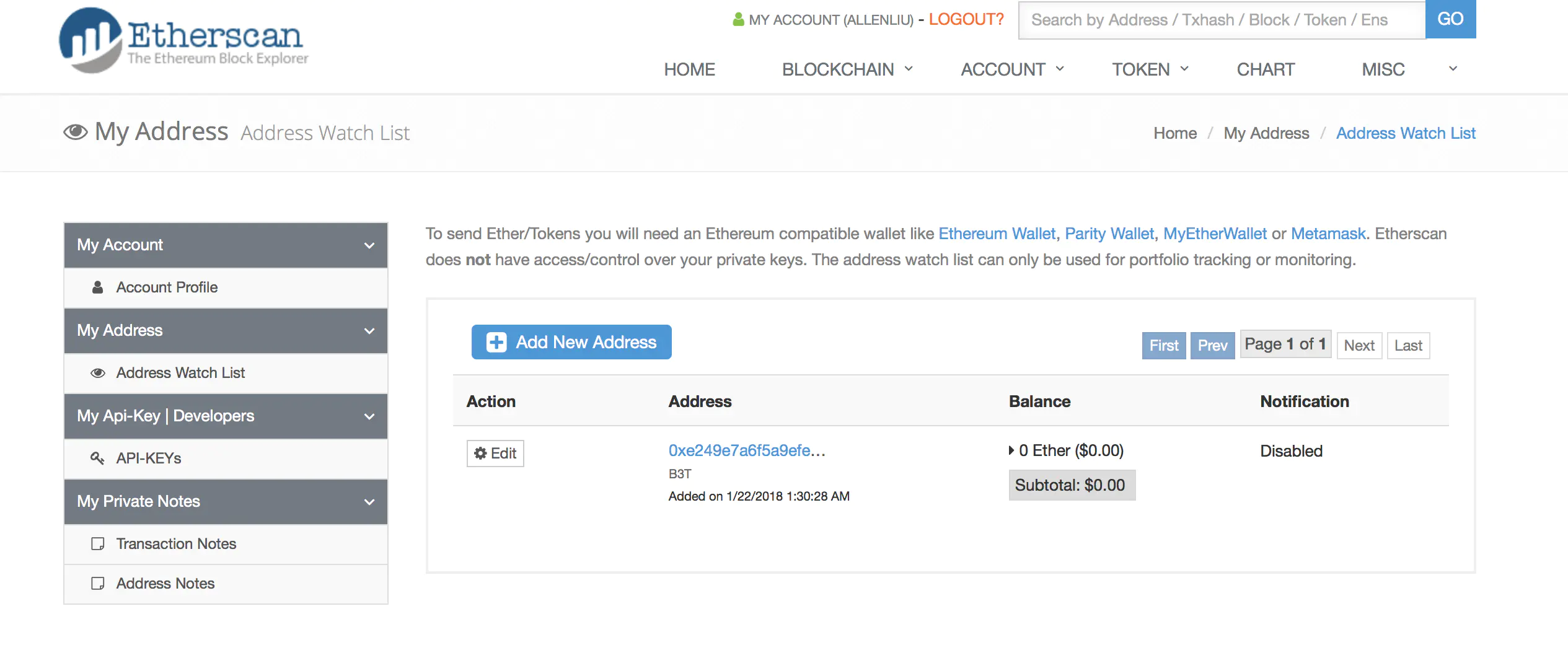
Task: Collapse the My Private Notes section
Action: tap(369, 502)
